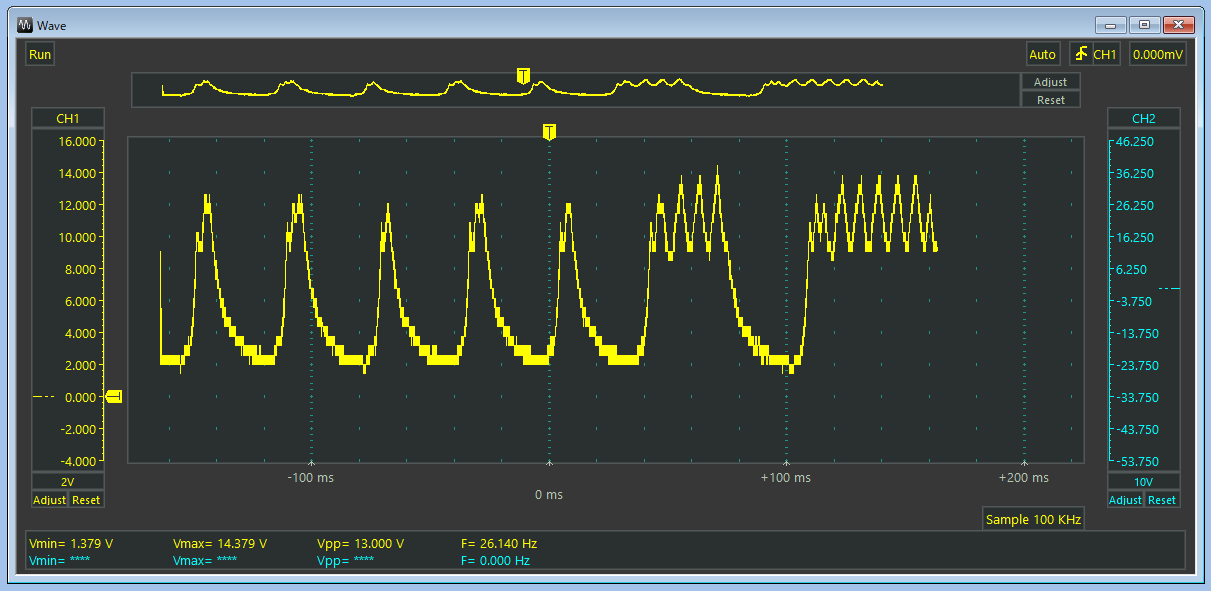This screenshot has height=591, width=1211.
Task: Click the 16.000 label on CH1 scale
Action: (77, 141)
